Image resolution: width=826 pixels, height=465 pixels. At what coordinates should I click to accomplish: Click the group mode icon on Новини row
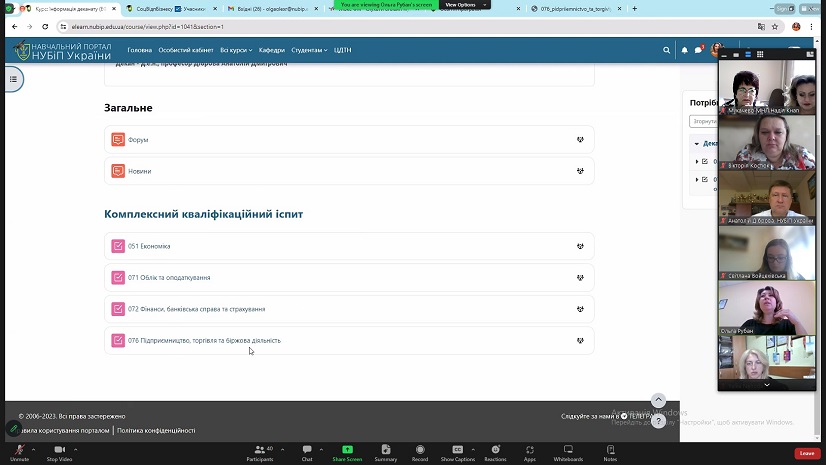pyautogui.click(x=580, y=171)
